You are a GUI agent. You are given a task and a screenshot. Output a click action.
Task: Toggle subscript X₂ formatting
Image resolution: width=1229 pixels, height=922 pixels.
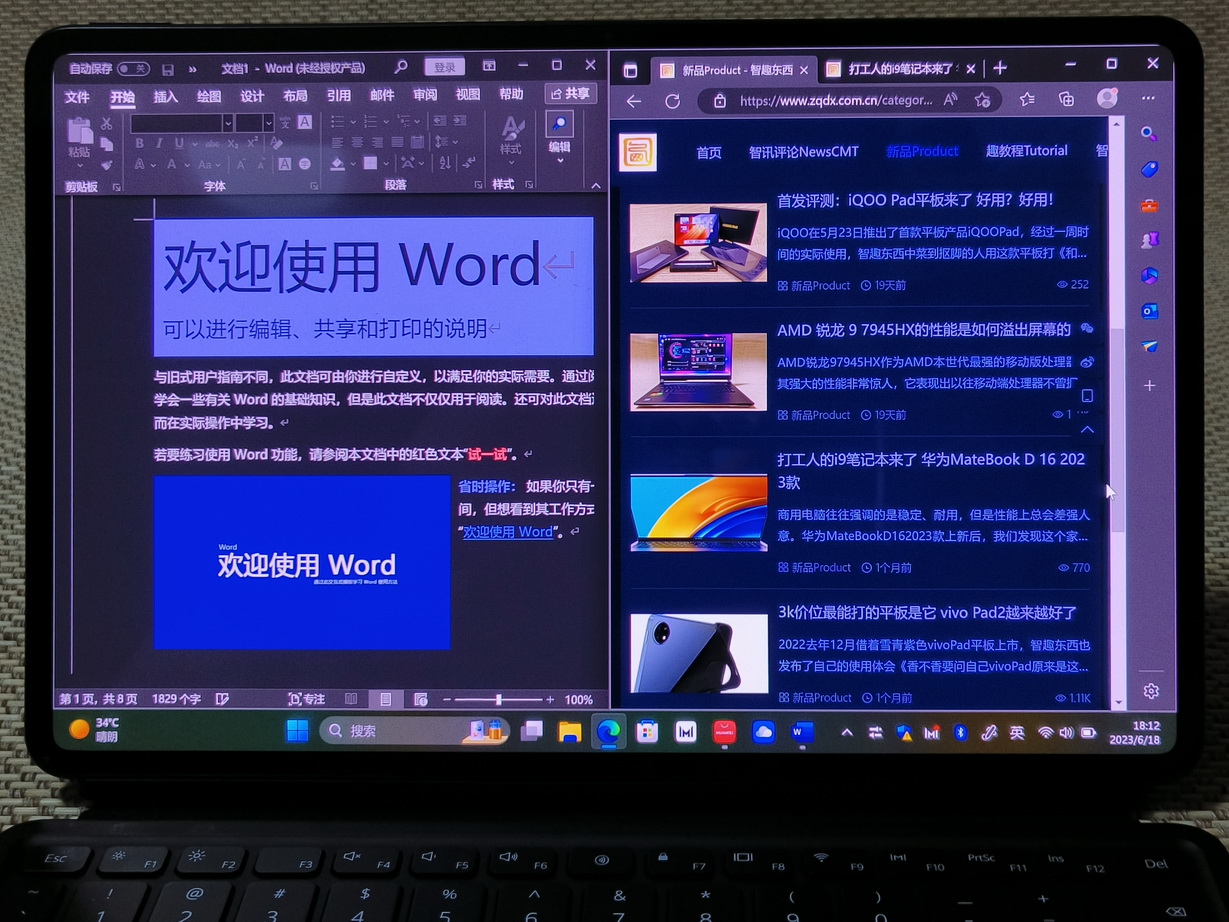[x=232, y=144]
